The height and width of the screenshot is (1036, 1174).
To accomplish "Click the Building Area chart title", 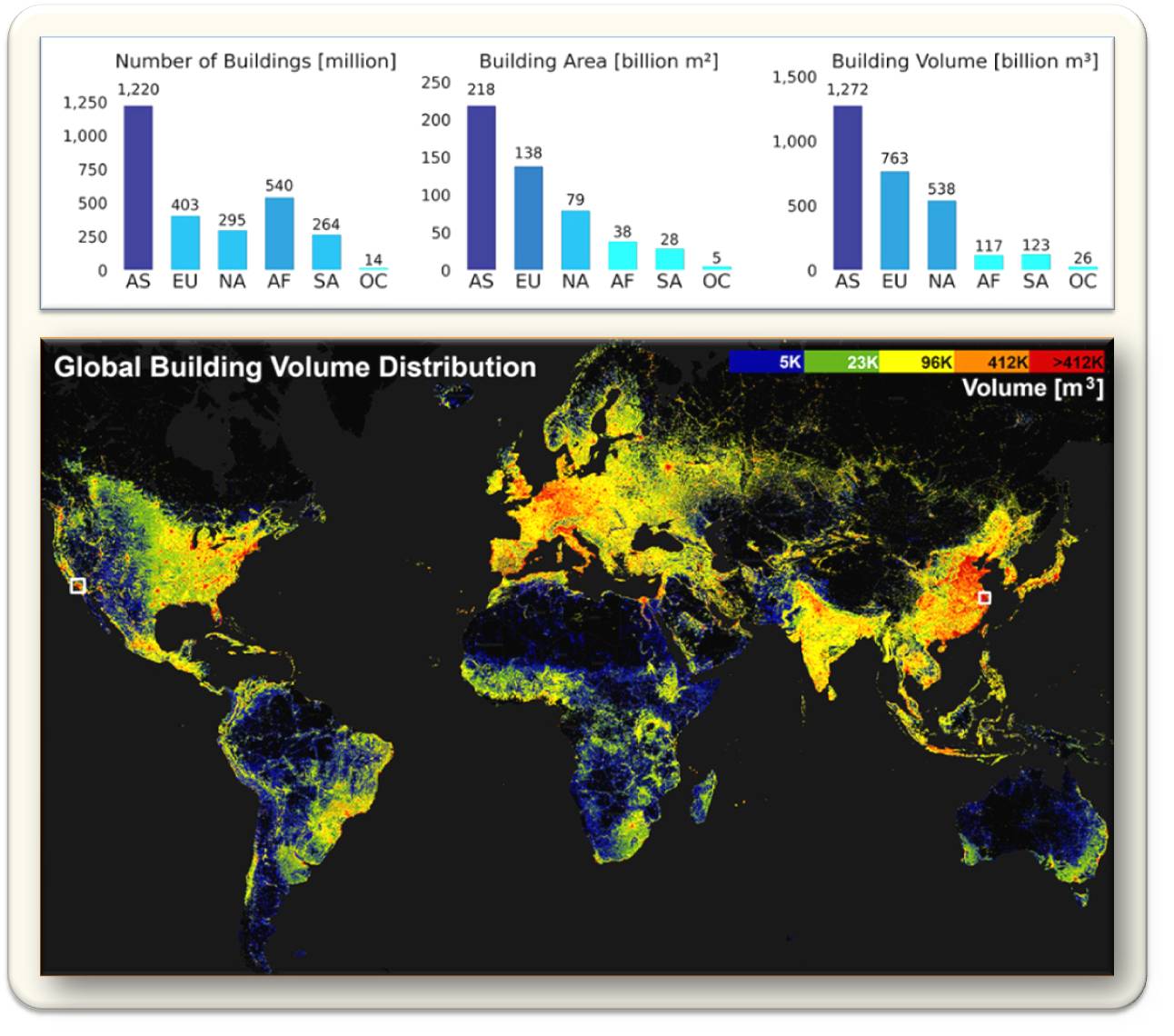I will tap(598, 61).
